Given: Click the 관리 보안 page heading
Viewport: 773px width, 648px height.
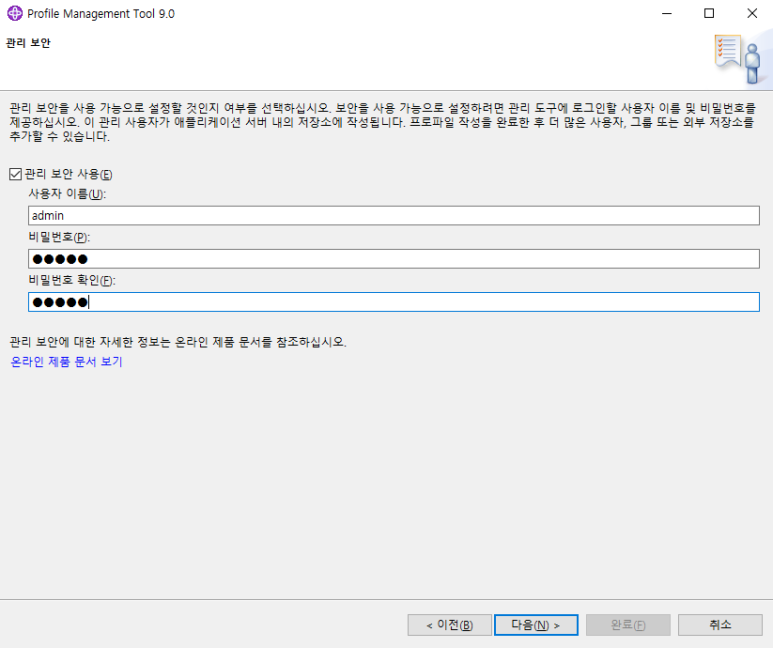Looking at the screenshot, I should pos(28,43).
